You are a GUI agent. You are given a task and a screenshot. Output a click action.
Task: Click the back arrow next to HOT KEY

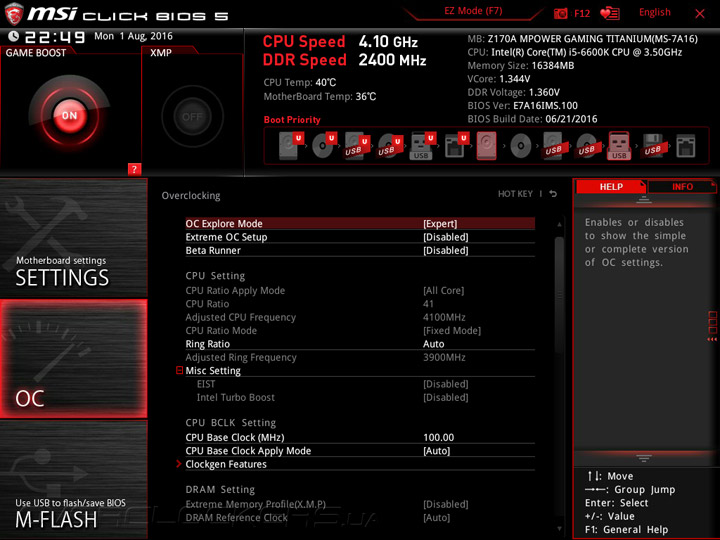coord(553,194)
